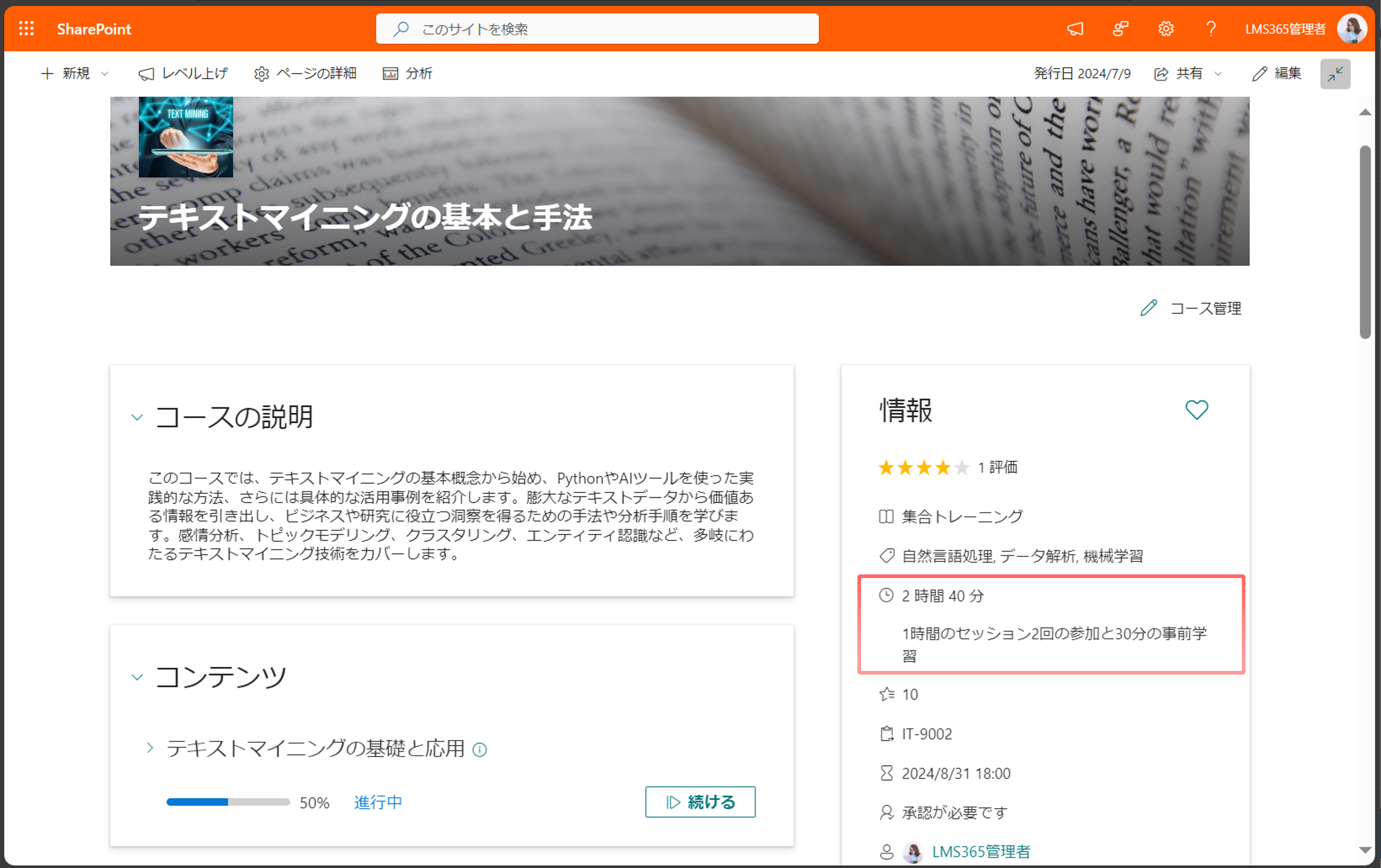This screenshot has width=1381, height=868.
Task: Click the 集合トレーニング label
Action: pyautogui.click(x=962, y=516)
